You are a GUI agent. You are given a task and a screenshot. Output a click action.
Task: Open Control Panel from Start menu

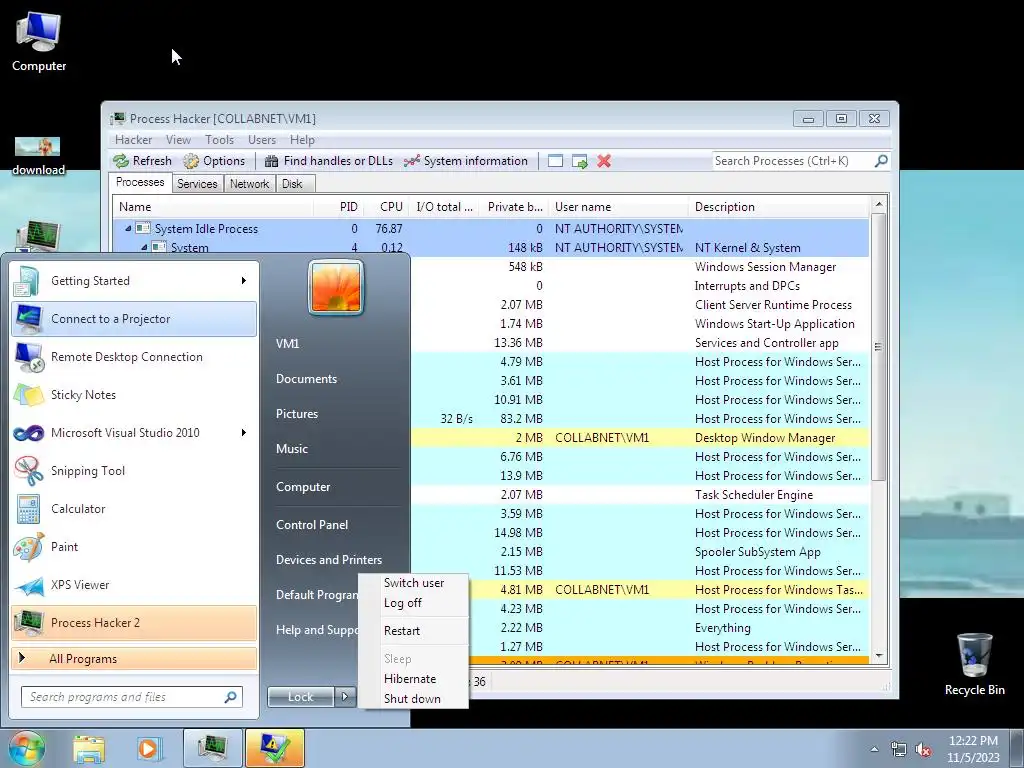point(312,525)
